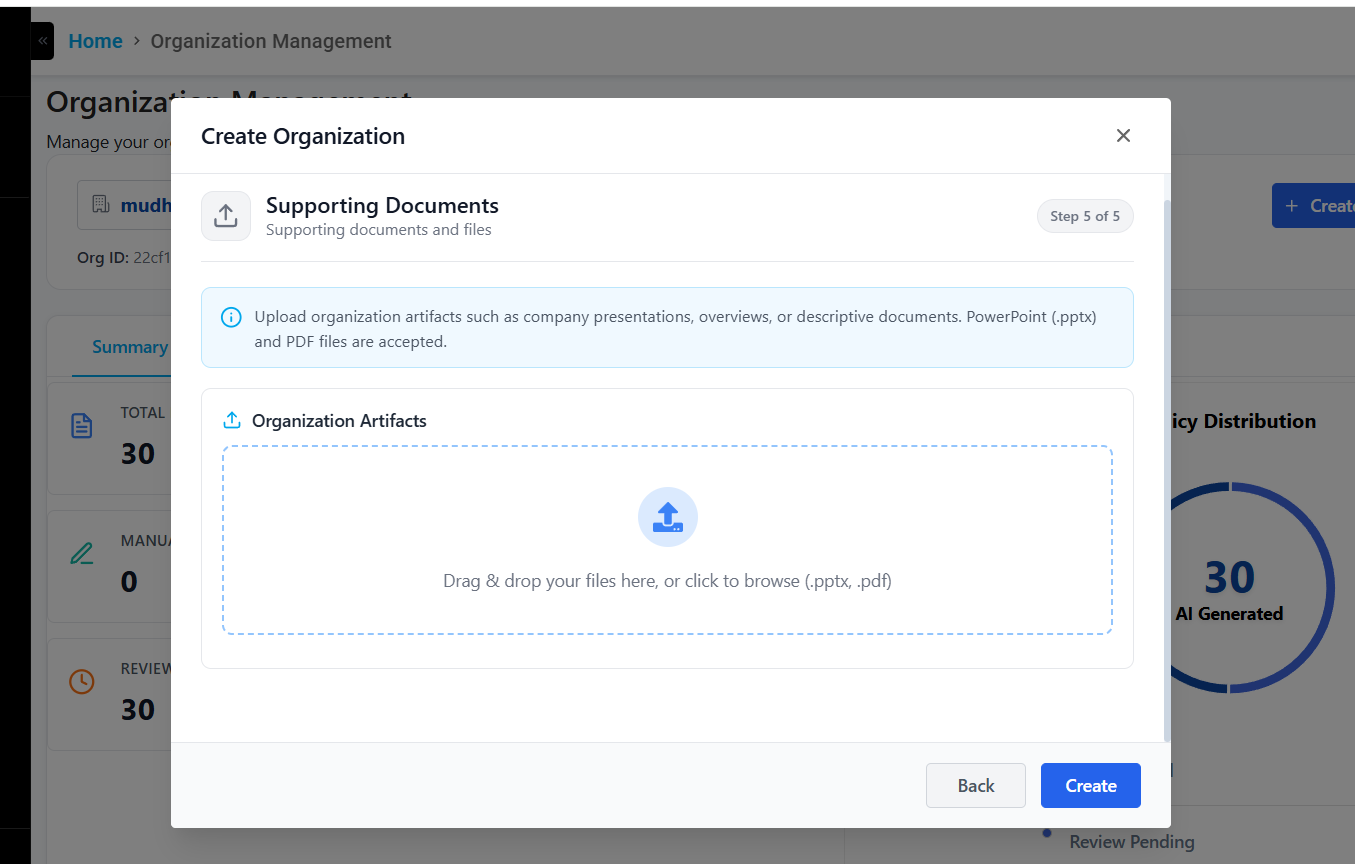The width and height of the screenshot is (1355, 864).
Task: Collapse the sidebar with double-chevron icon
Action: [x=42, y=41]
